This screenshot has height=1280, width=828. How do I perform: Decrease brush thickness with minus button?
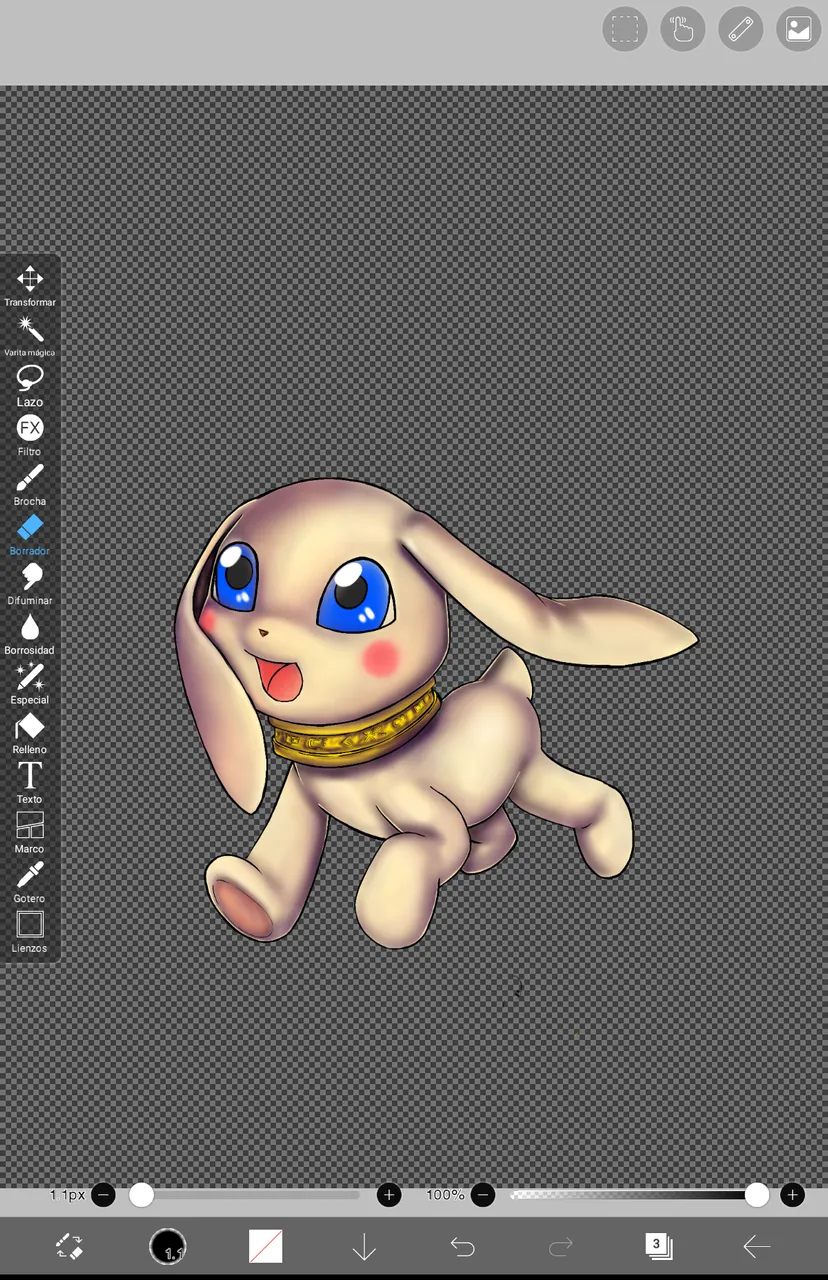point(103,1195)
